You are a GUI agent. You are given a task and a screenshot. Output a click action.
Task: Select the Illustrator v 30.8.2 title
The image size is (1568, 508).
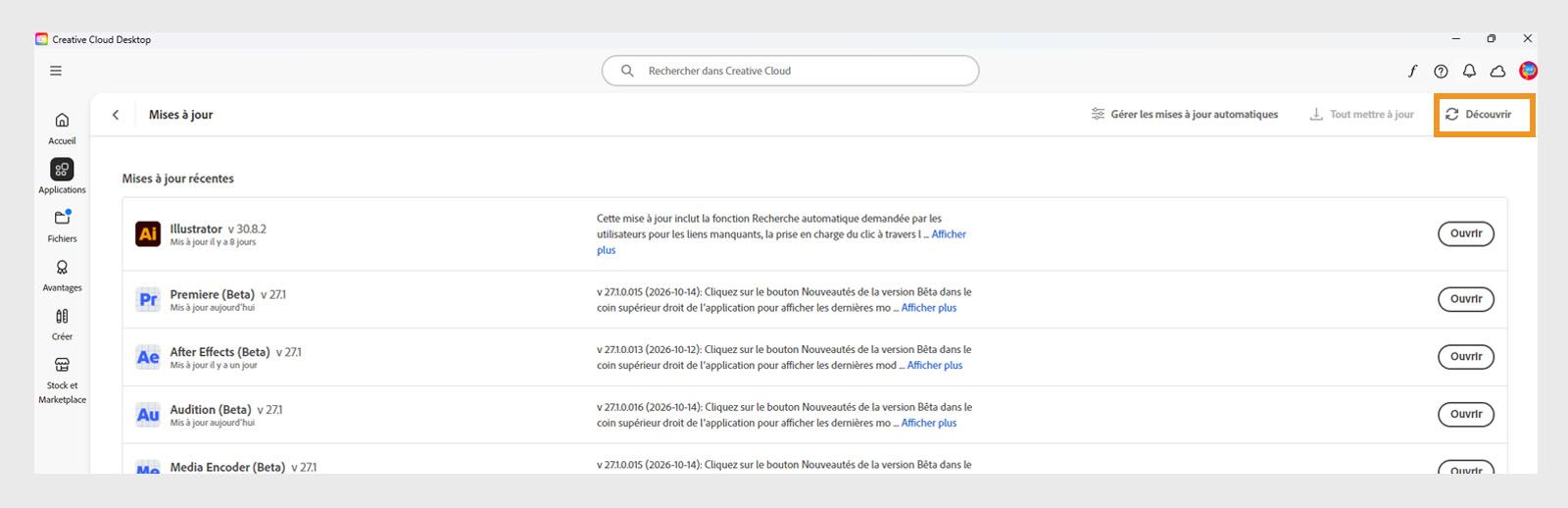(218, 229)
